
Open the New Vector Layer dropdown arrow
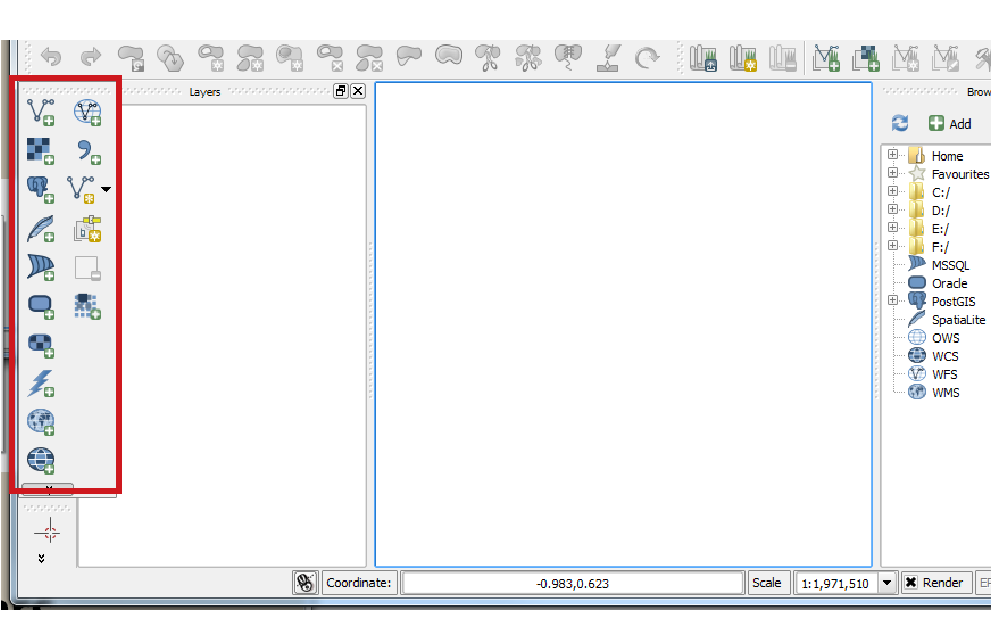[106, 189]
